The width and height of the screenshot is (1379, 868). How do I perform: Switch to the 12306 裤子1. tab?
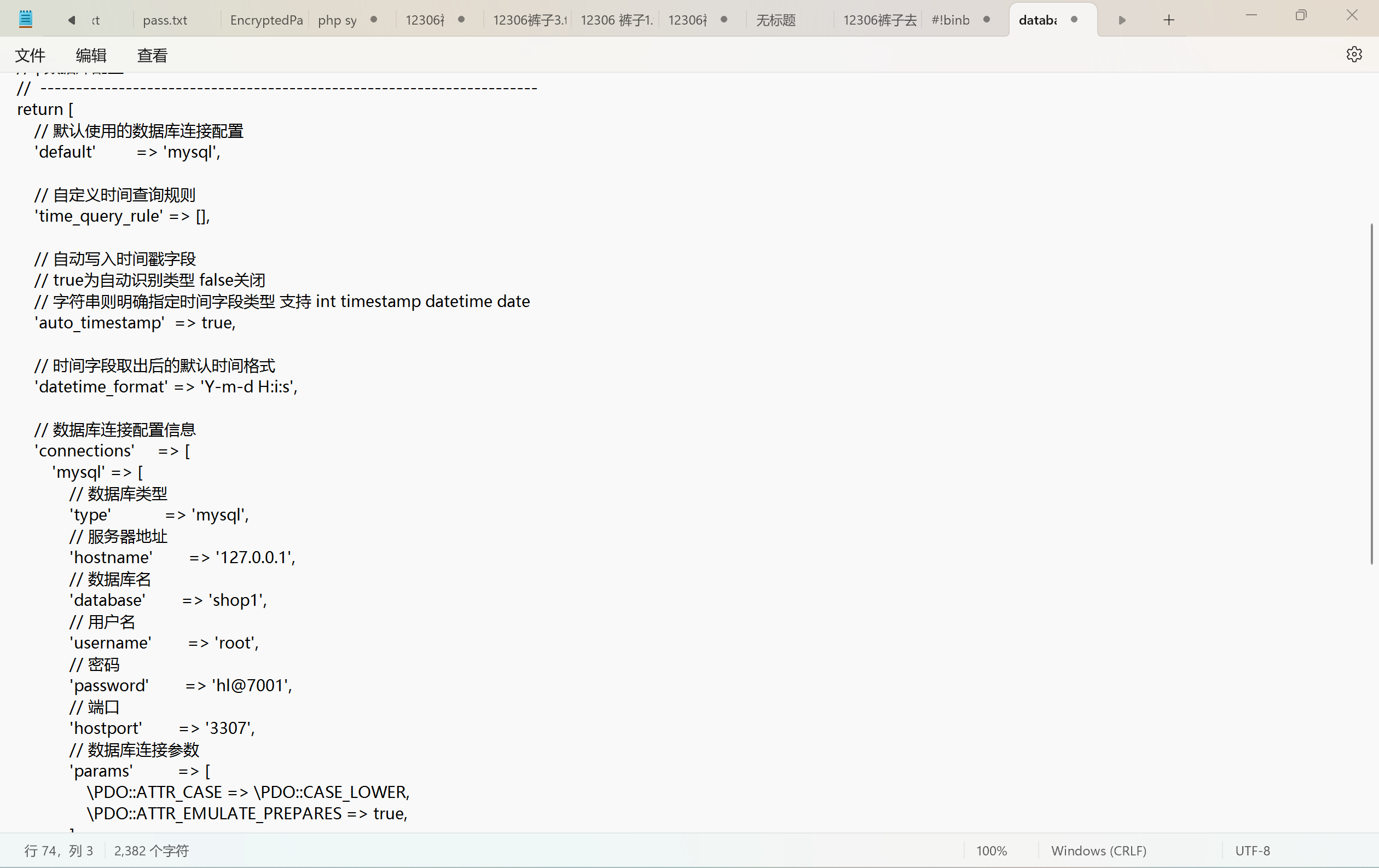coord(617,20)
